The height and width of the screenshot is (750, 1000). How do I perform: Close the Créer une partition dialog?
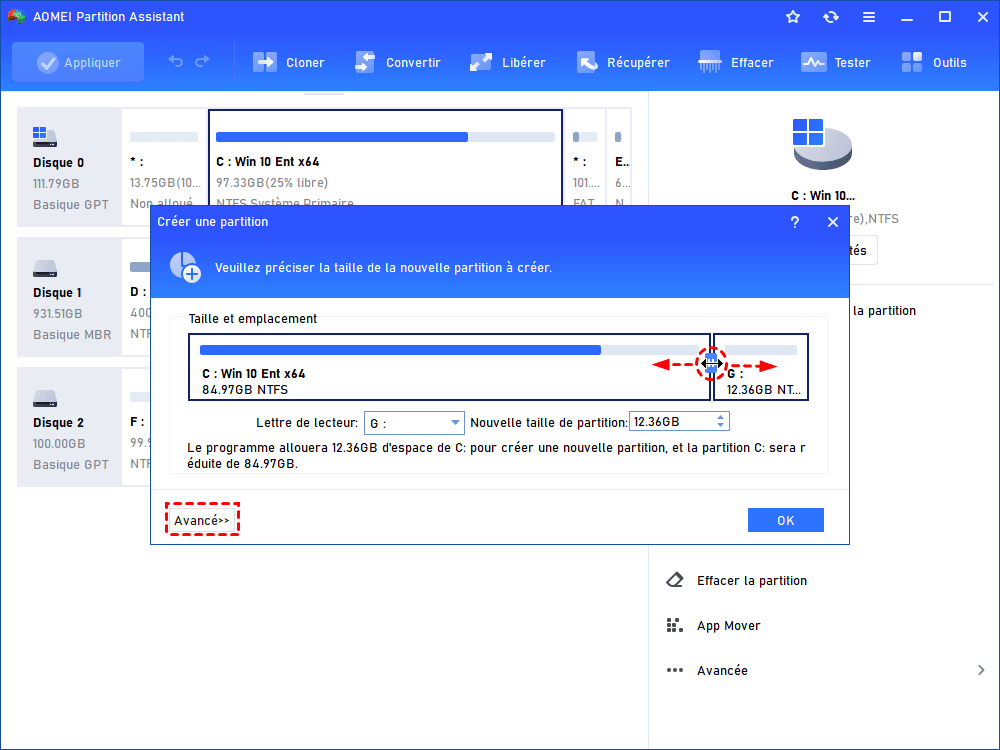(x=832, y=222)
